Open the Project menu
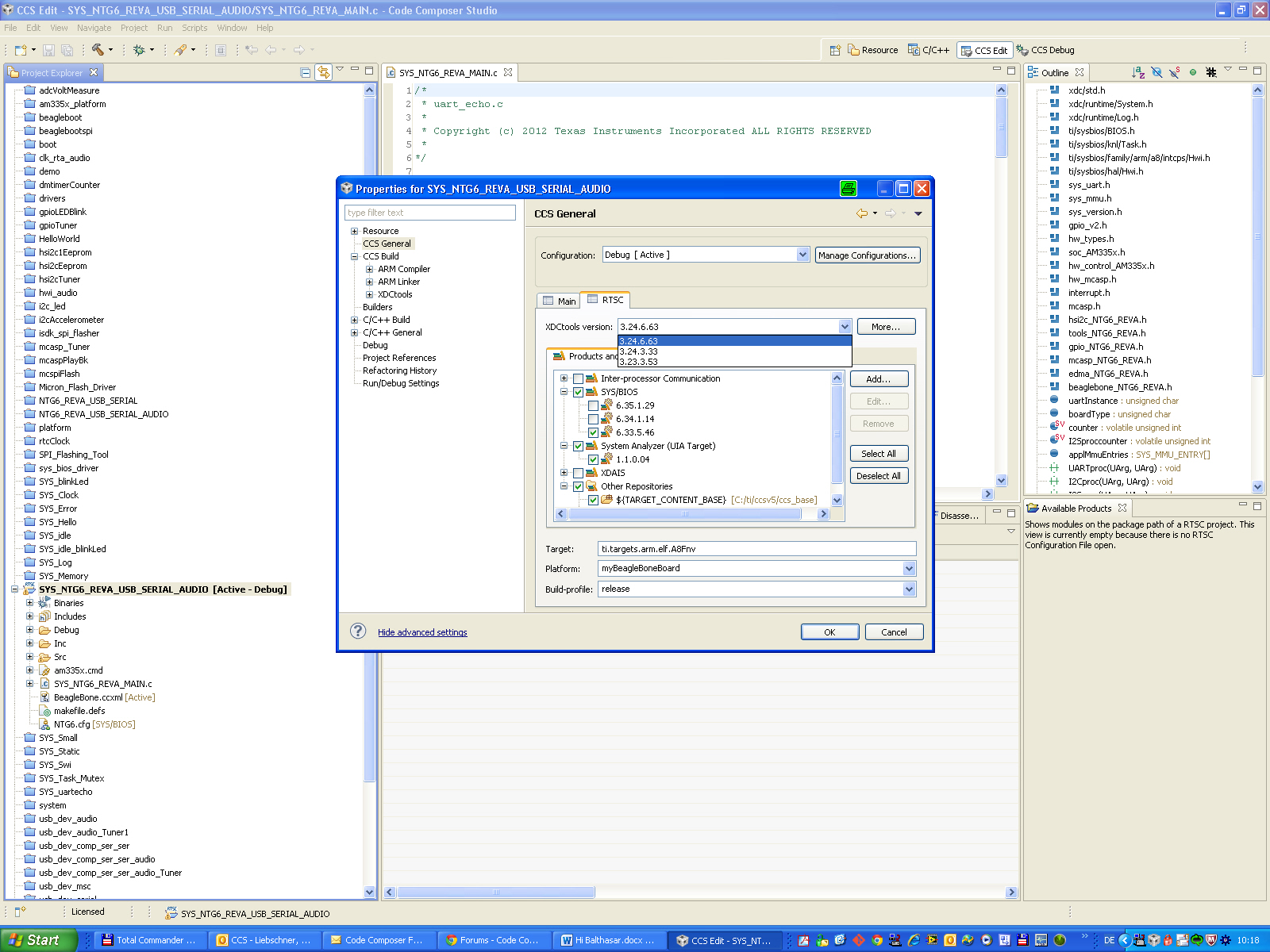1270x952 pixels. [134, 28]
